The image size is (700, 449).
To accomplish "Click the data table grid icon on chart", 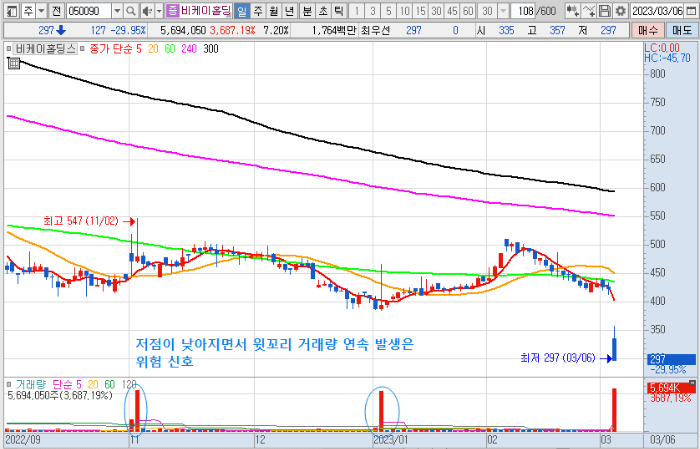I will pyautogui.click(x=14, y=63).
